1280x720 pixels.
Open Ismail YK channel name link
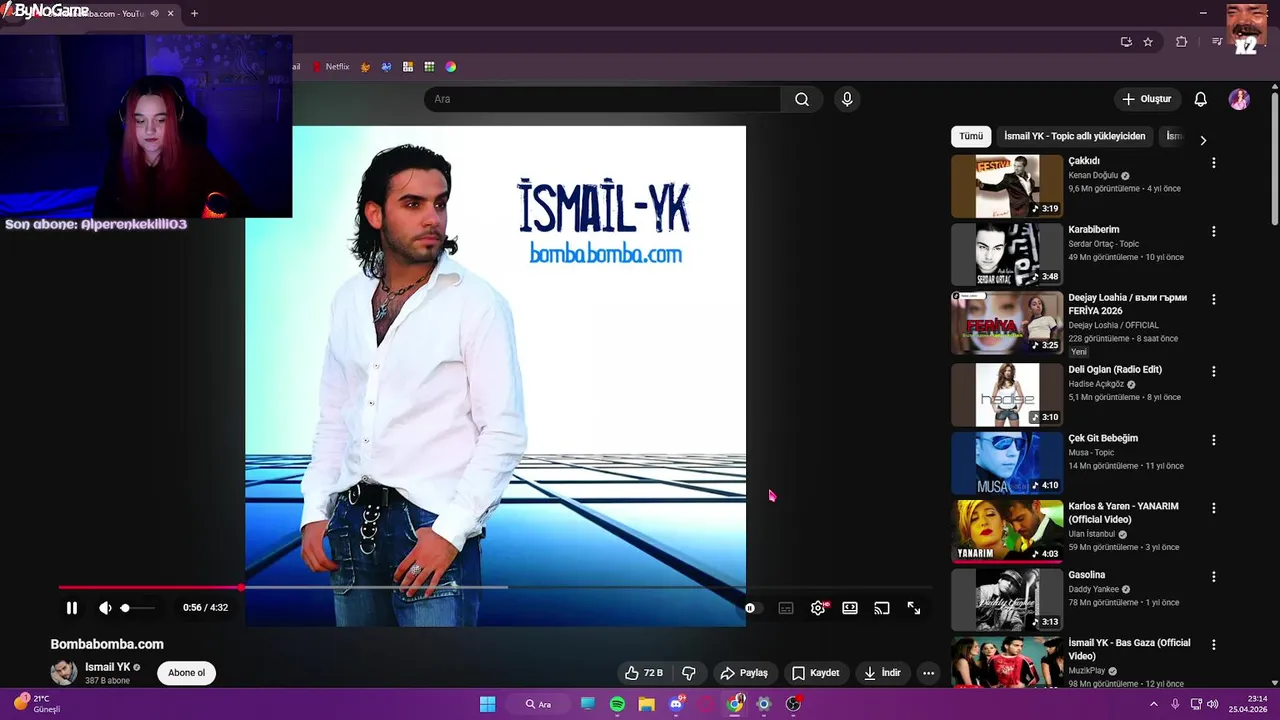tap(108, 667)
